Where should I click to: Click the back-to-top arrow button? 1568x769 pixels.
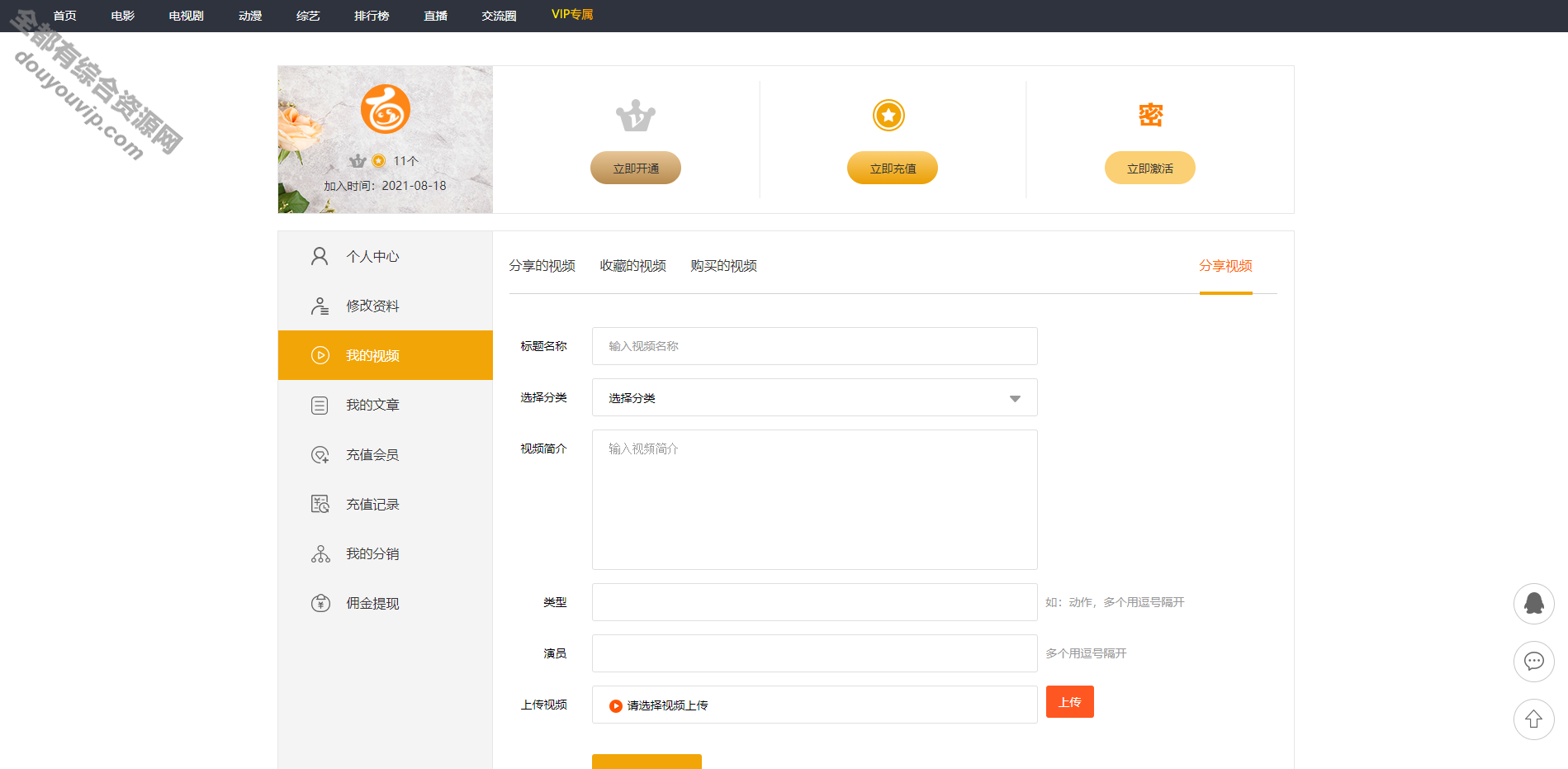(1534, 719)
